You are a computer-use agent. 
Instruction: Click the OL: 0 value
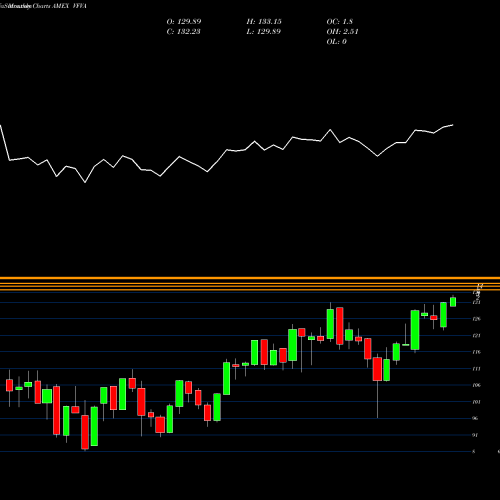(336, 42)
